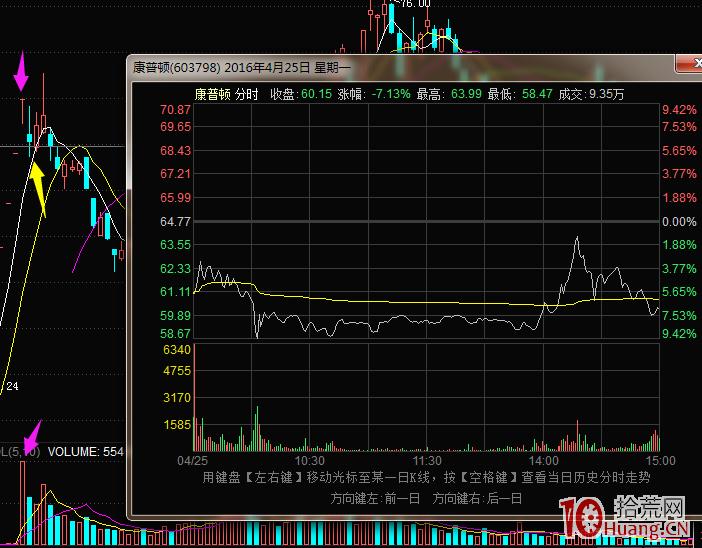The image size is (702, 548).
Task: Click the 11:30 time axis label
Action: [427, 461]
